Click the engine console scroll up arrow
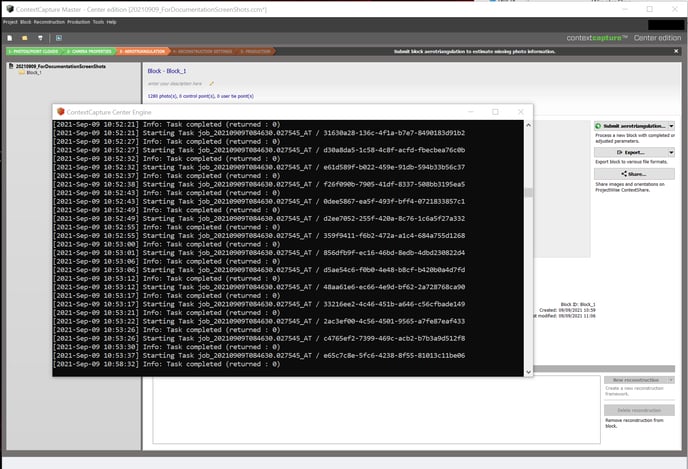The height and width of the screenshot is (469, 688). tap(528, 125)
